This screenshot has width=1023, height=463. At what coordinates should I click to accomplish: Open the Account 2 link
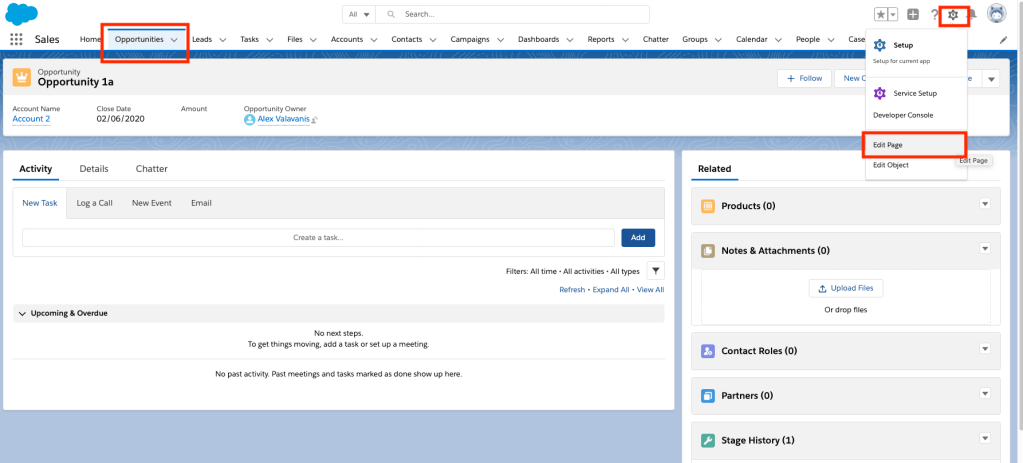pyautogui.click(x=31, y=119)
